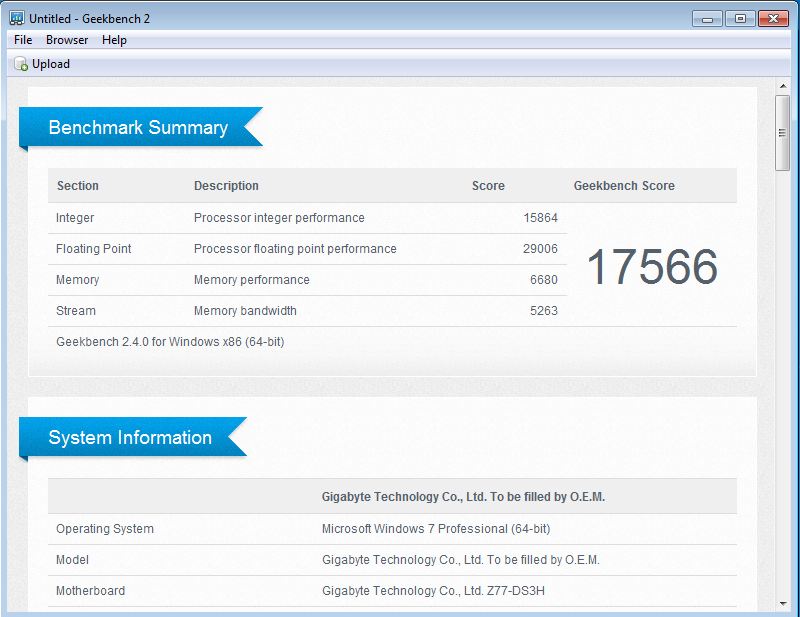Click the Motherboard row label

pyautogui.click(x=90, y=591)
